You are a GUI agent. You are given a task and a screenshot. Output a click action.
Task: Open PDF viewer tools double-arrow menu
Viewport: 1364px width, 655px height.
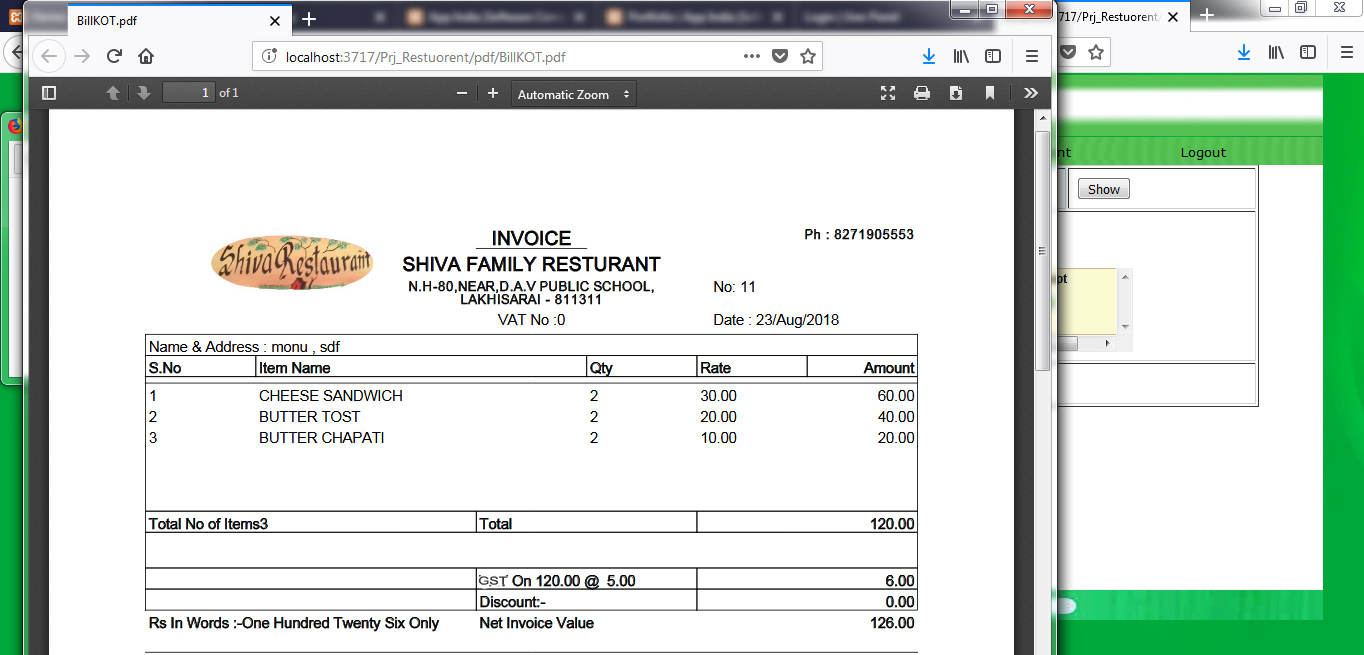coord(1031,93)
